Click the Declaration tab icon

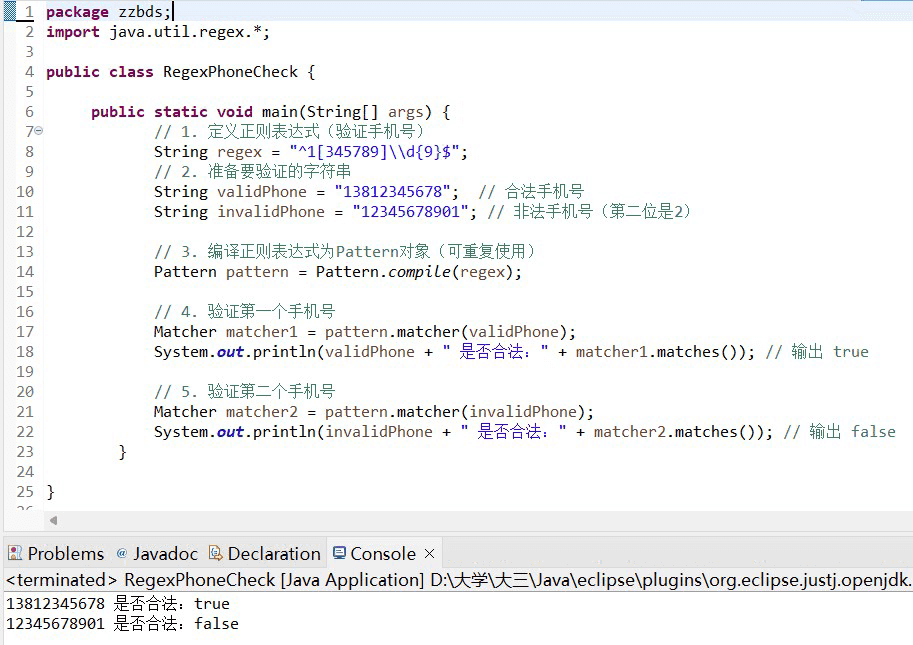(x=215, y=553)
